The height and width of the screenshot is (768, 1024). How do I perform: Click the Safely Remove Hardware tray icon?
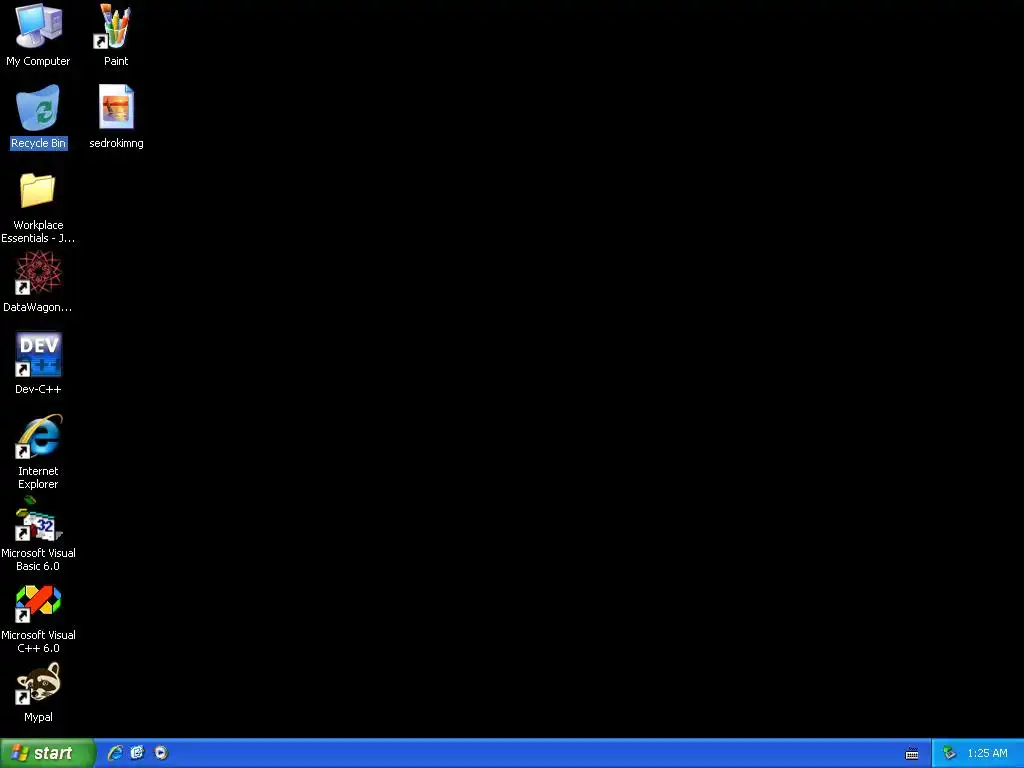point(949,753)
